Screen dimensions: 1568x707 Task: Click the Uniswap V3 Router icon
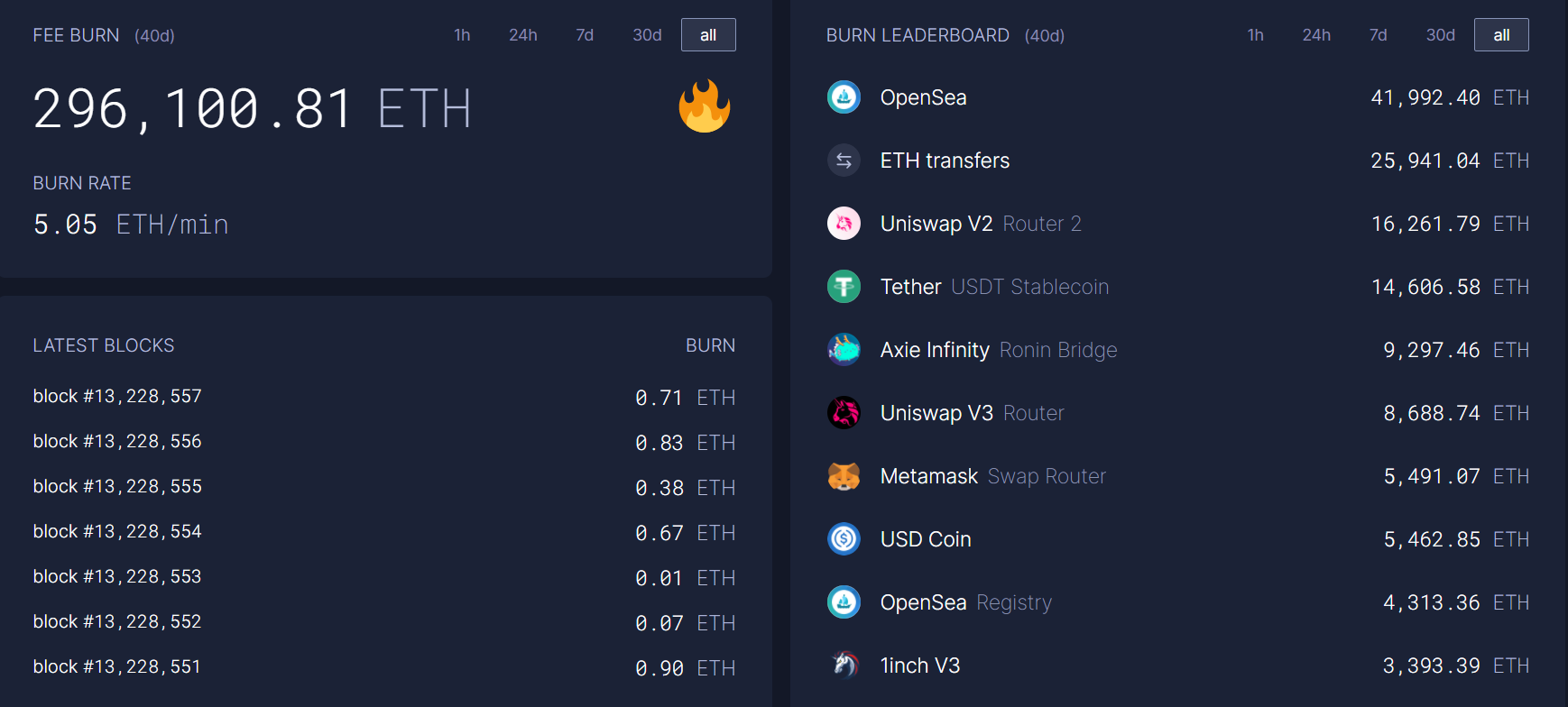coord(844,413)
